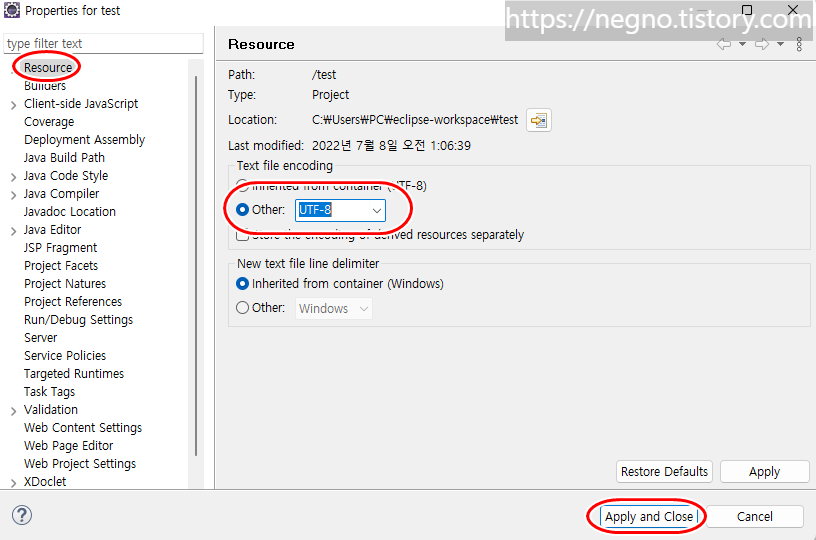Click the Last modified date value
The width and height of the screenshot is (816, 540).
click(x=391, y=146)
